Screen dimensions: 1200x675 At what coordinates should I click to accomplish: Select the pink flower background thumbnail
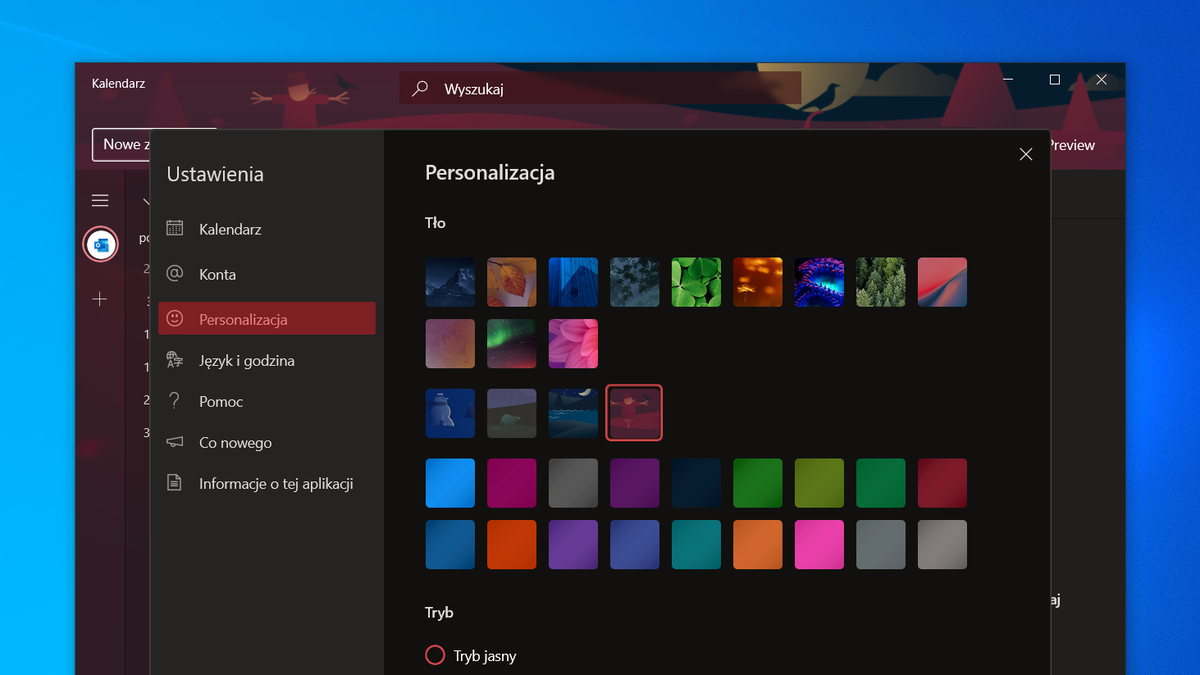[573, 343]
